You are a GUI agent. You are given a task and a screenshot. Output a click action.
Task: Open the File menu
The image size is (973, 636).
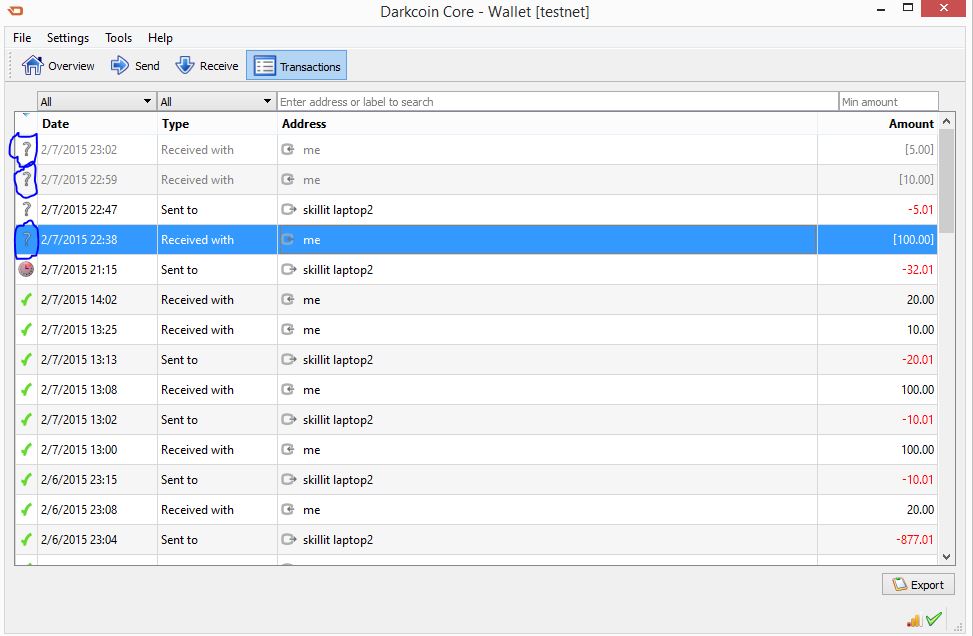(x=22, y=38)
